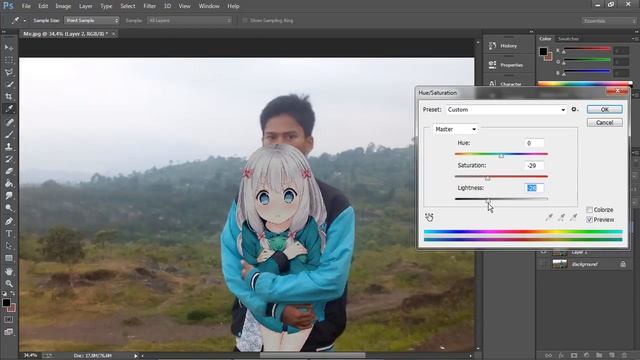This screenshot has width=640, height=360.
Task: Click the add layer mask icon
Action: click(574, 356)
